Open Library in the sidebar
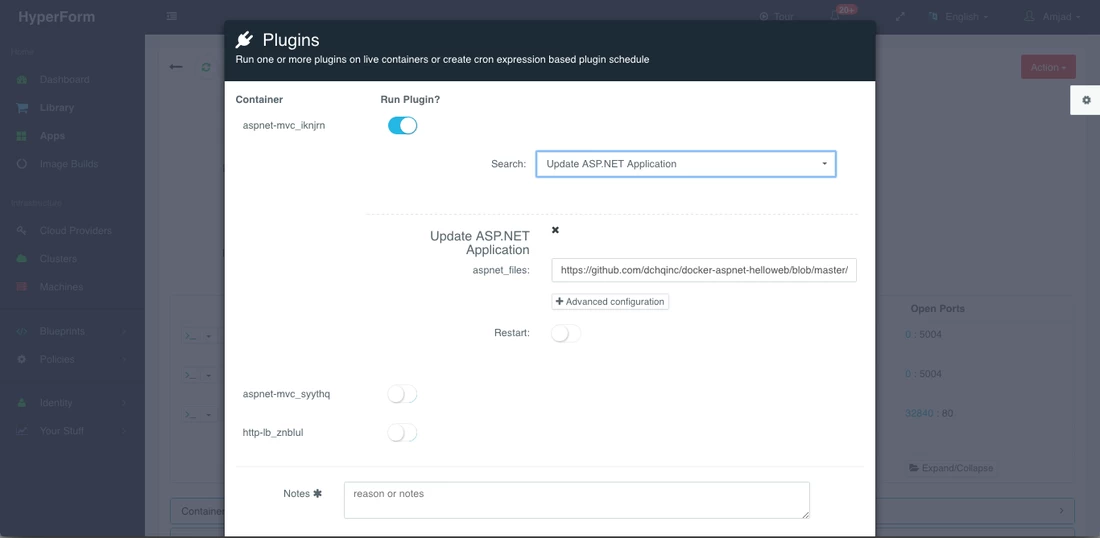1100x538 pixels. (57, 107)
